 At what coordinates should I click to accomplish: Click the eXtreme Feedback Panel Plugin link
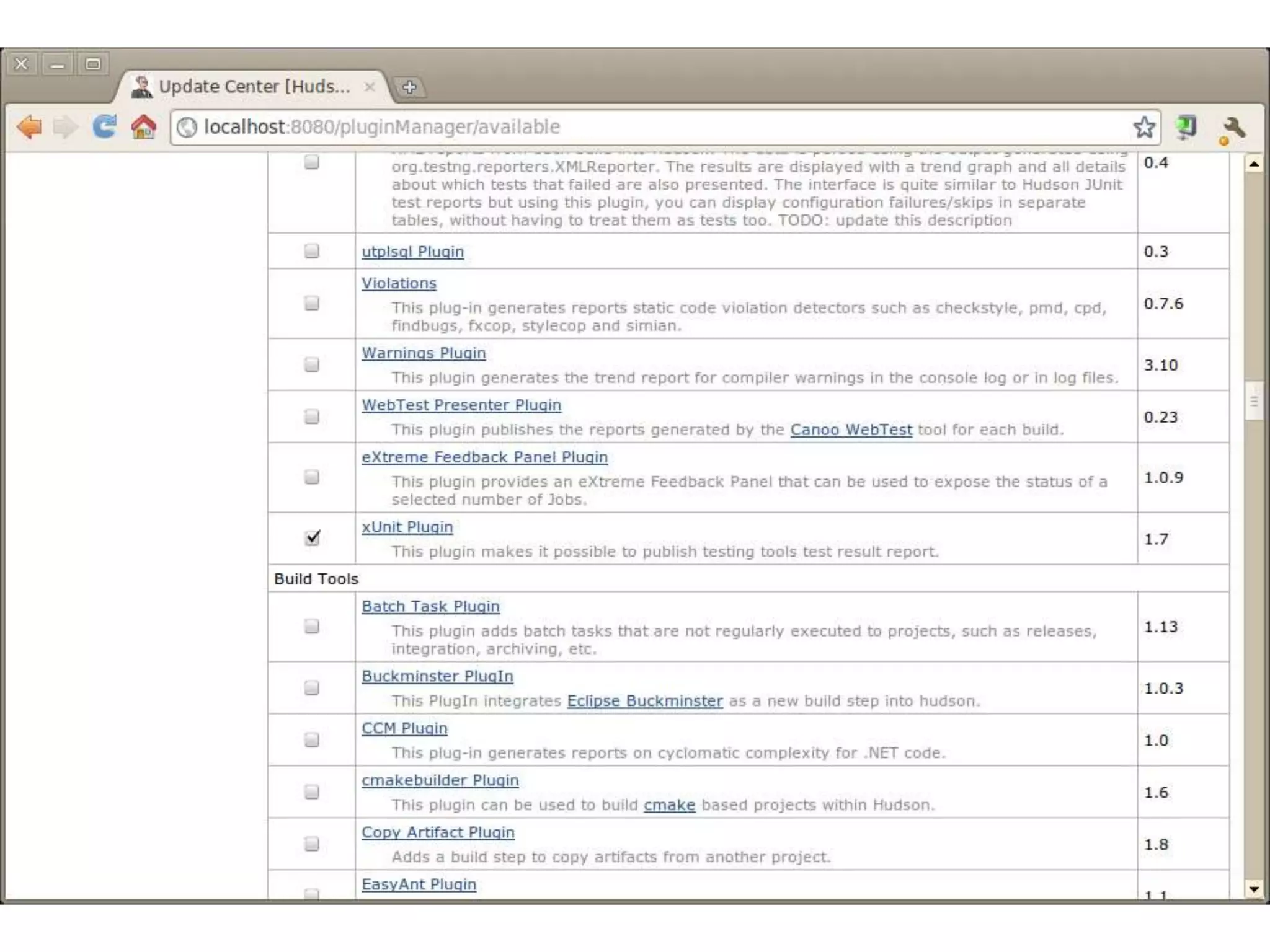click(x=484, y=457)
